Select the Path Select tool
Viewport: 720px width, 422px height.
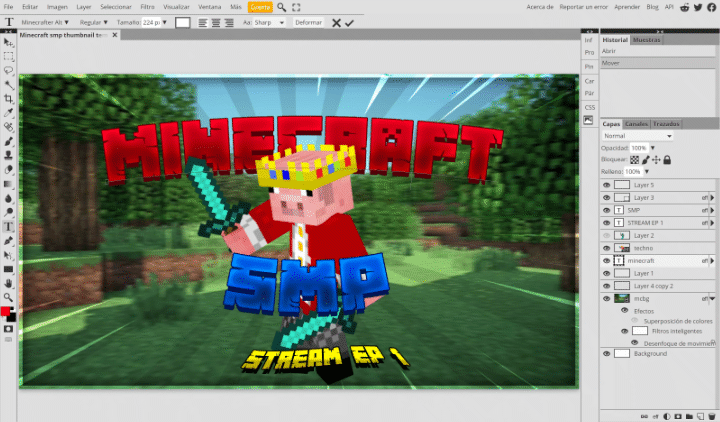pos(8,255)
